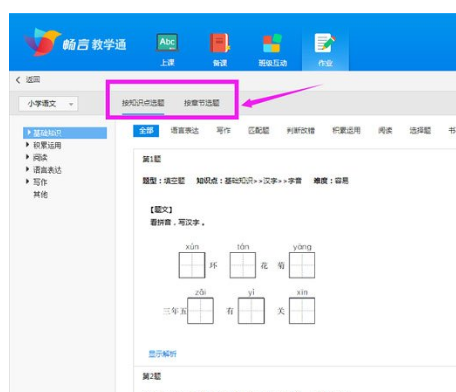Click the character box under xīn
This screenshot has height=392, width=456.
coord(302,311)
